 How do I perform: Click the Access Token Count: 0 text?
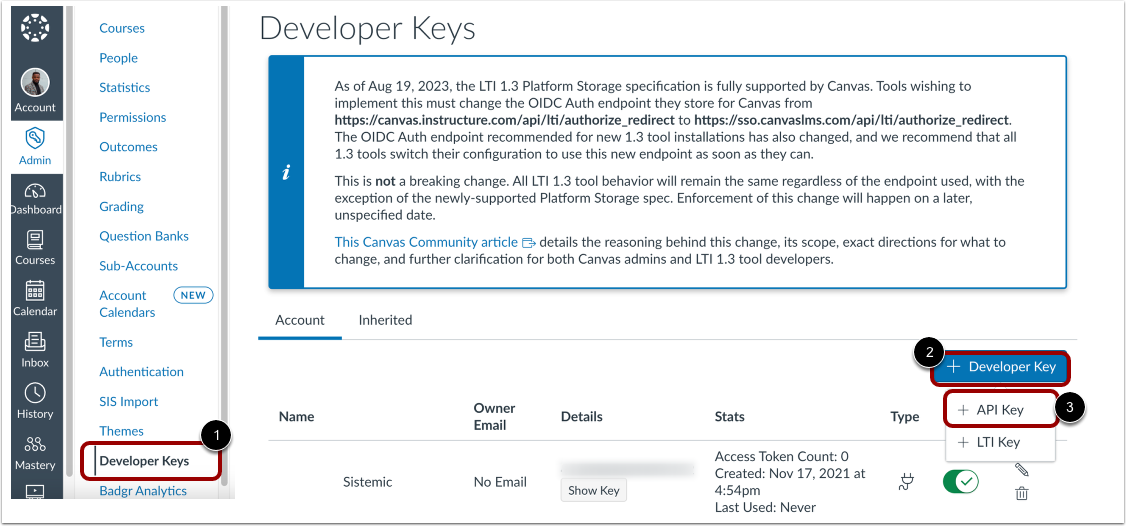782,456
